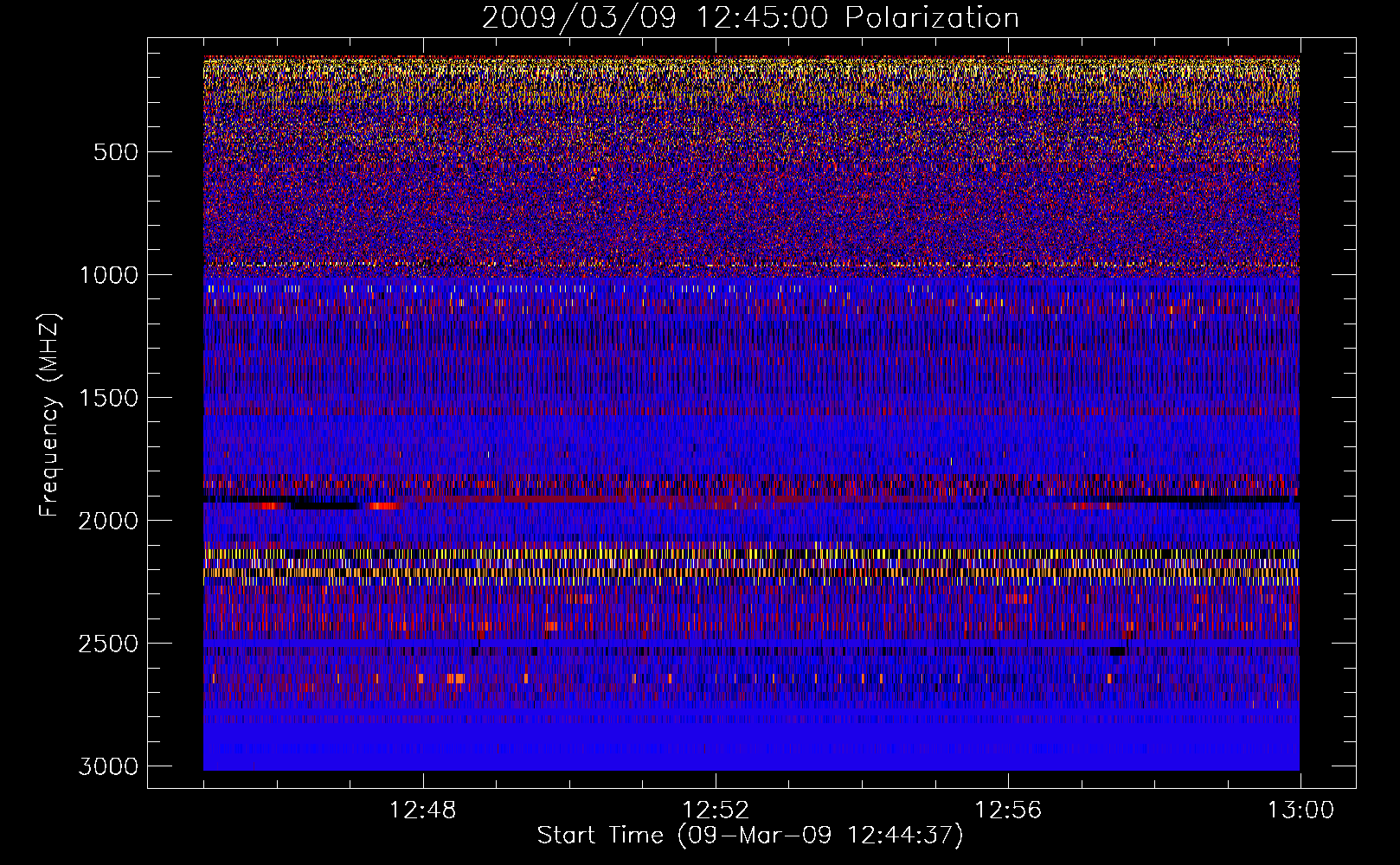1400x865 pixels.
Task: Click the plot title '2009/03/09 12:45:00 Polarization'
Action: 750,18
